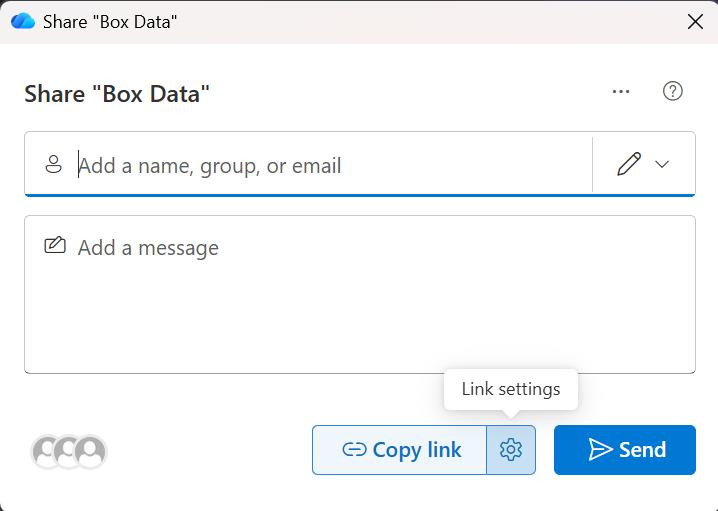Click the OneDrive cloud icon in title bar

pos(23,21)
